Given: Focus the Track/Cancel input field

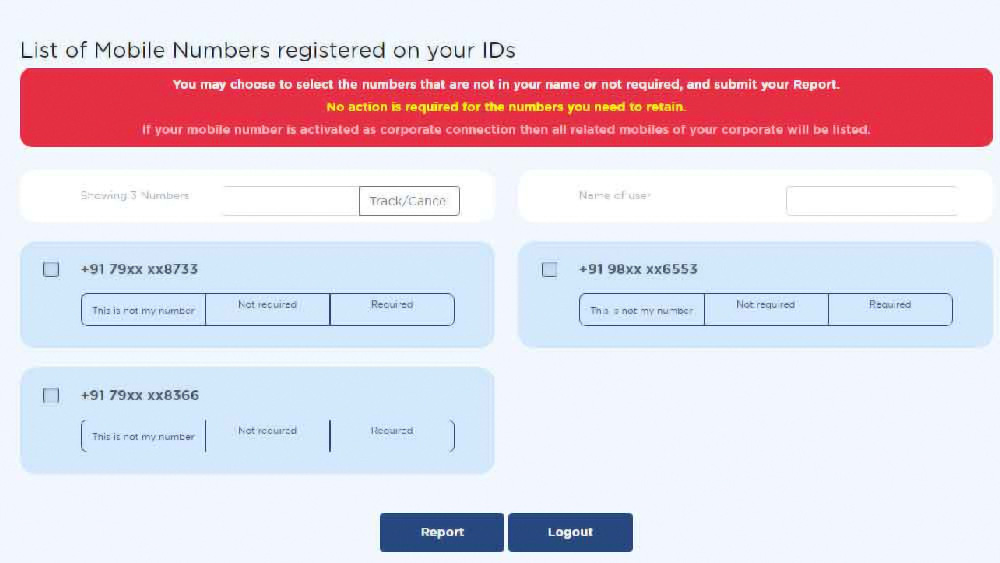Looking at the screenshot, I should coord(290,201).
